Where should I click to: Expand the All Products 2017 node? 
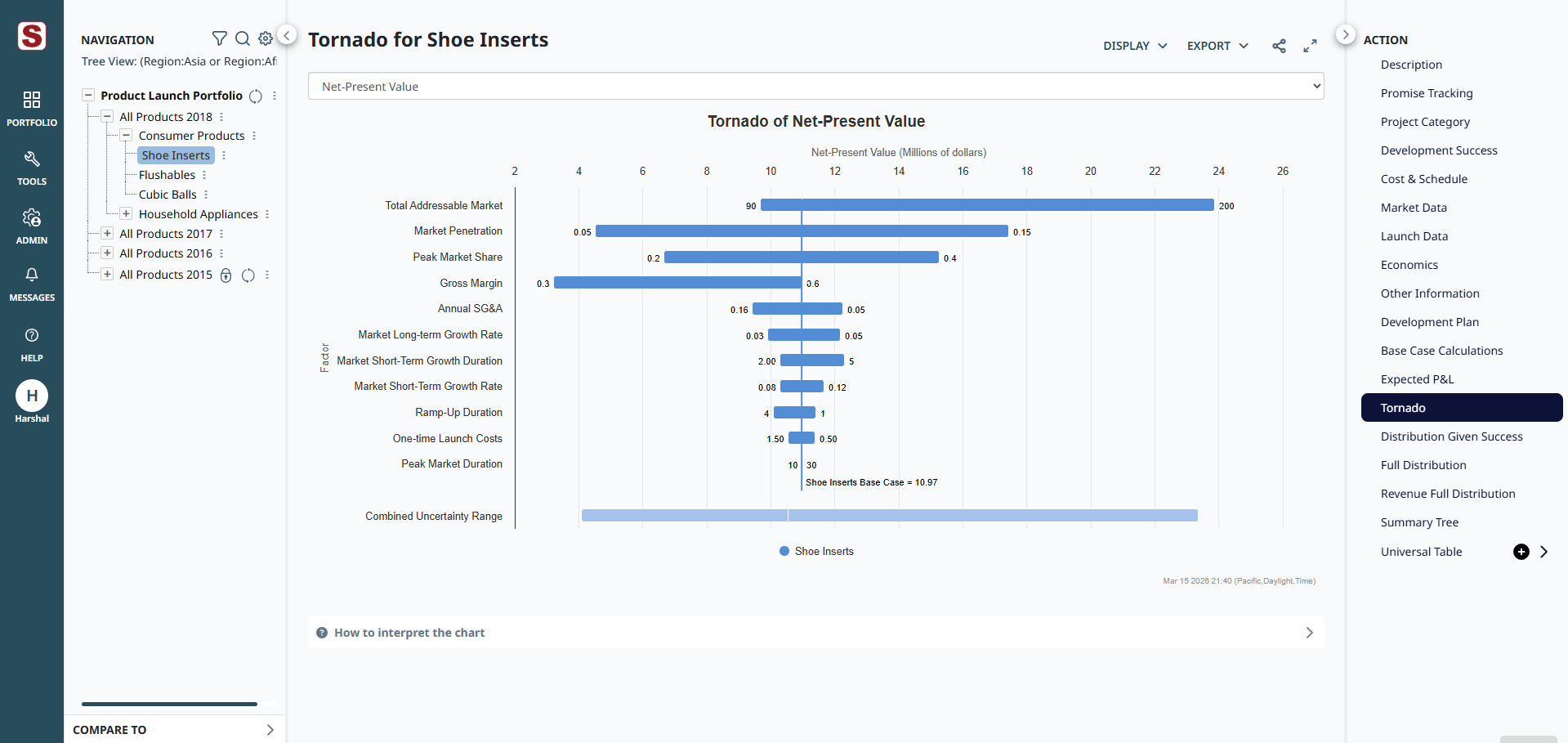pos(107,234)
